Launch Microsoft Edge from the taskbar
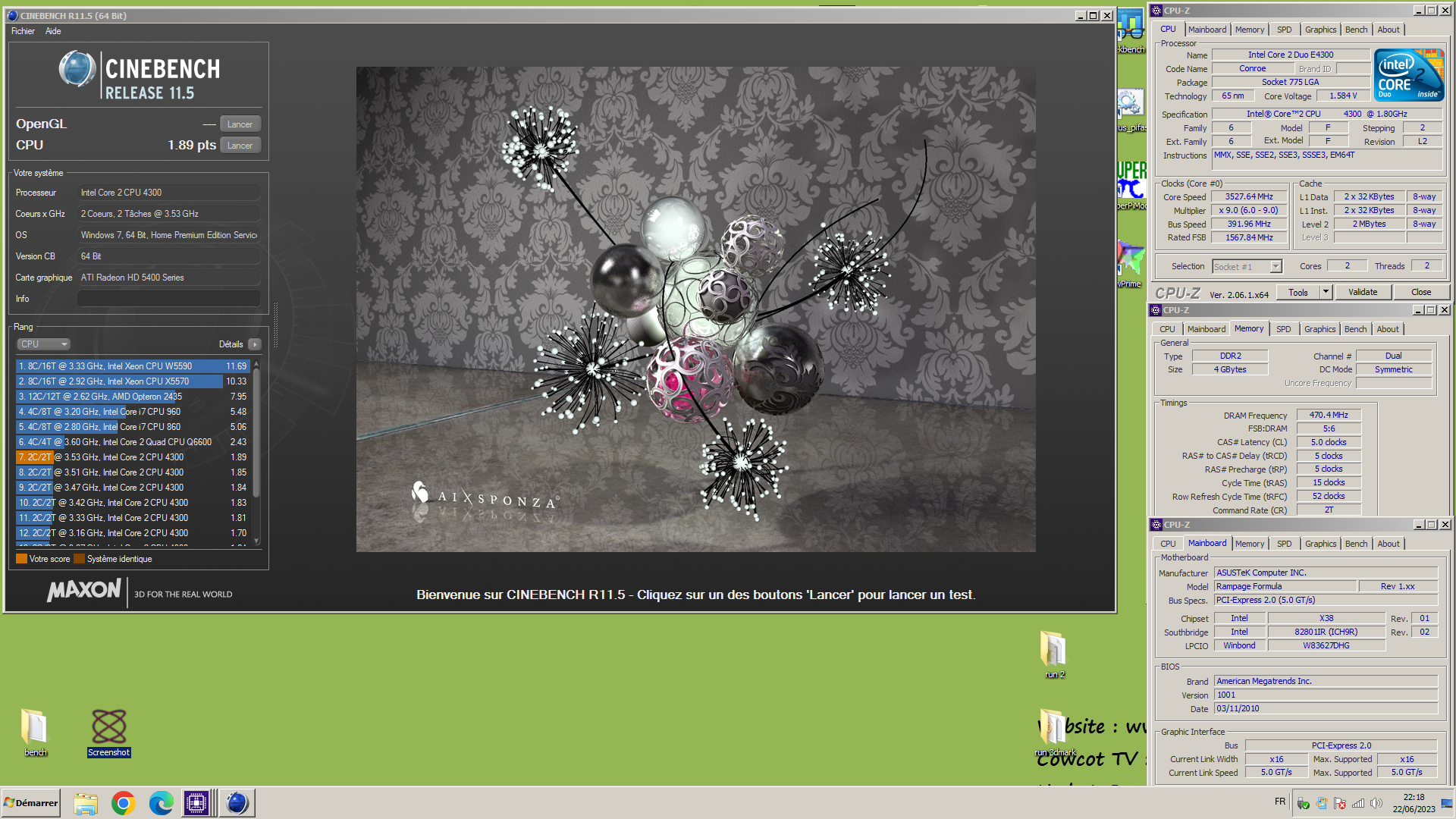The image size is (1456, 819). point(161,803)
